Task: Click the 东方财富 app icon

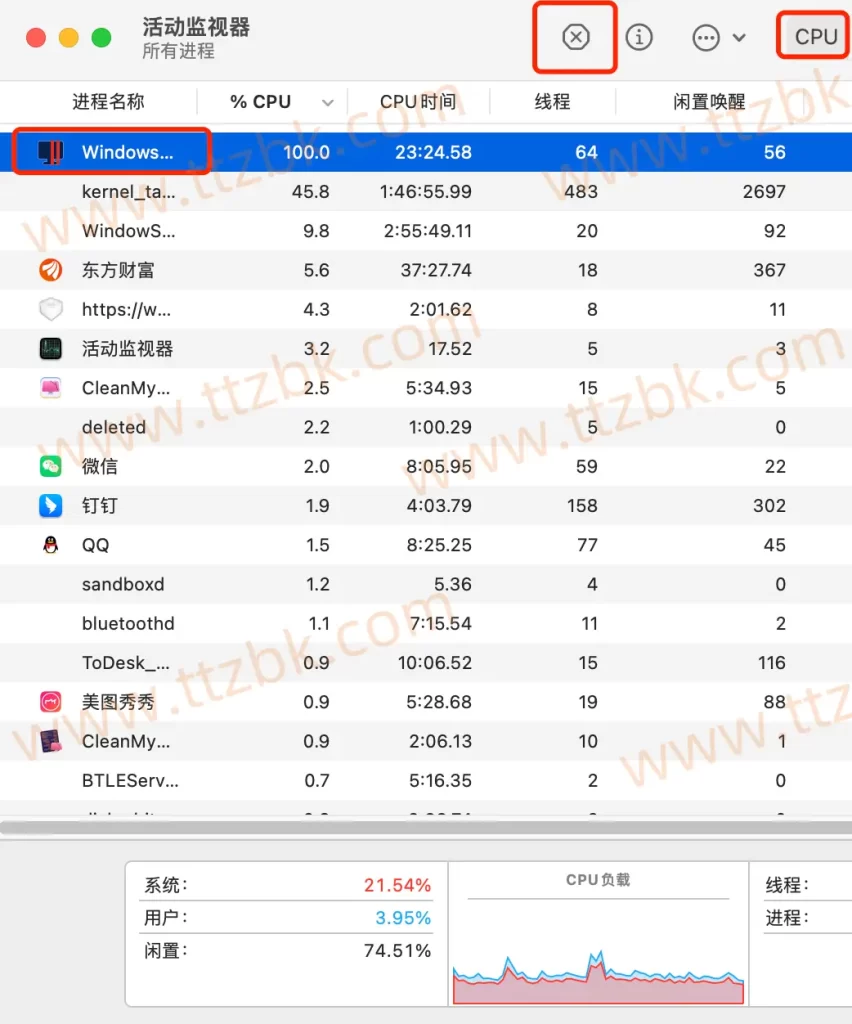Action: click(50, 270)
